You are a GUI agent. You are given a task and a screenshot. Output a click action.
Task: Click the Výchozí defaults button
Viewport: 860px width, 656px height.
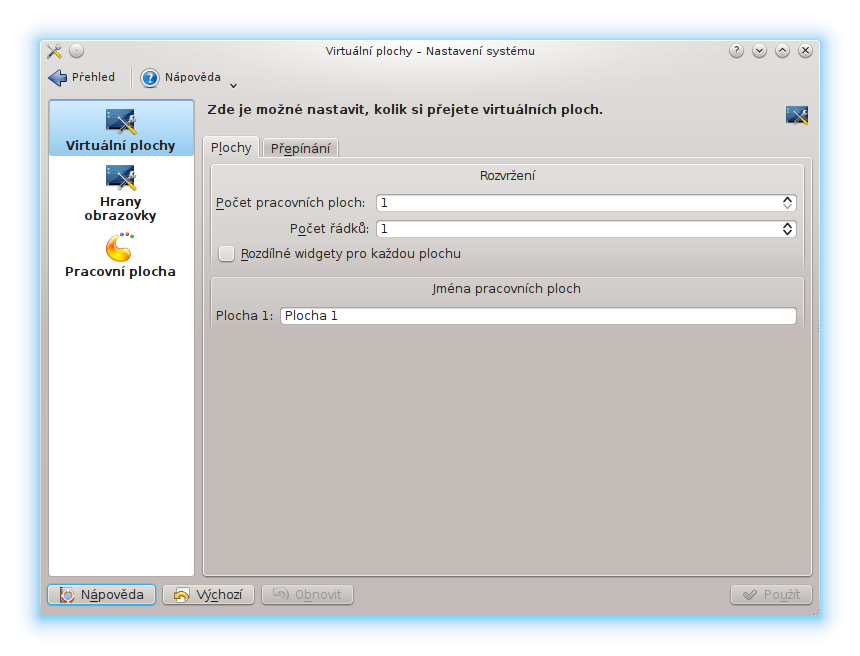click(x=208, y=595)
